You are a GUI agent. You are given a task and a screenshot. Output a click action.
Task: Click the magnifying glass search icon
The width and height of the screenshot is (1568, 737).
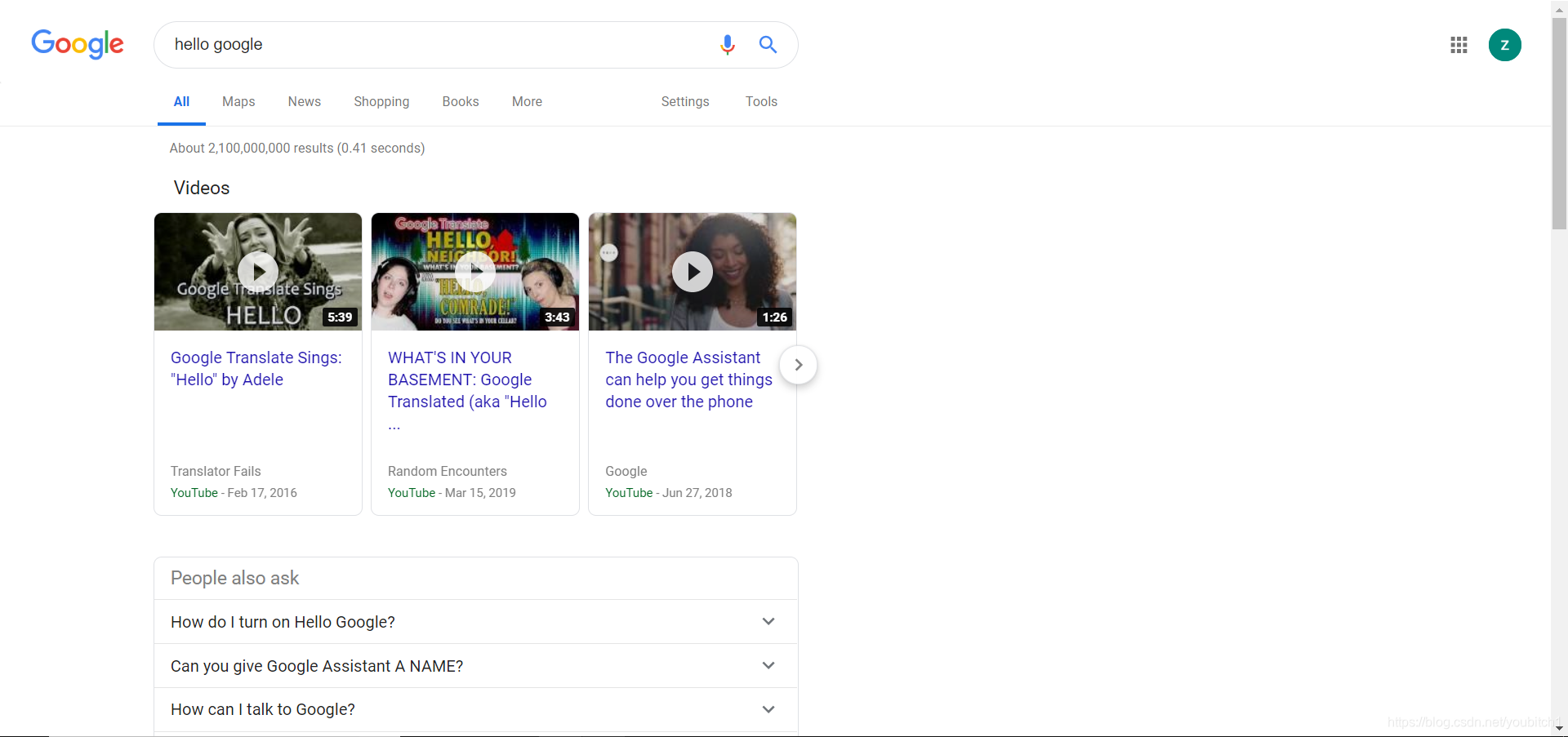[x=768, y=44]
